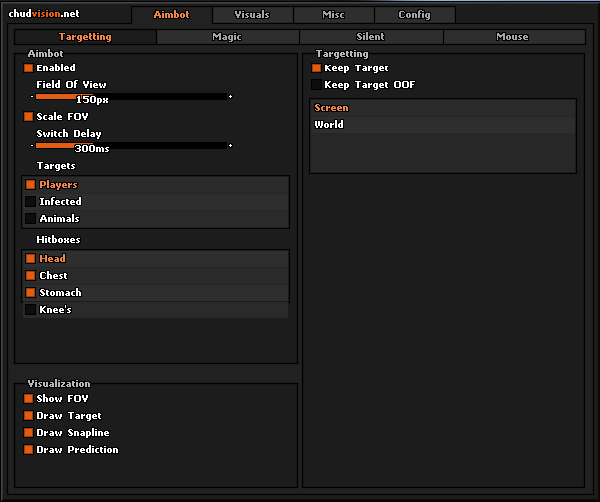Toggle the Draw Prediction checkbox

click(x=28, y=450)
